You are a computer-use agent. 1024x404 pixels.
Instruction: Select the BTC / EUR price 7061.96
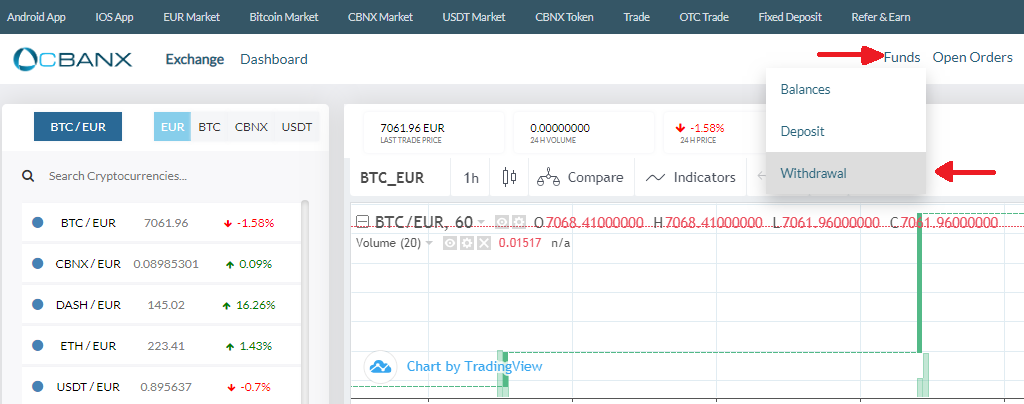click(x=166, y=223)
